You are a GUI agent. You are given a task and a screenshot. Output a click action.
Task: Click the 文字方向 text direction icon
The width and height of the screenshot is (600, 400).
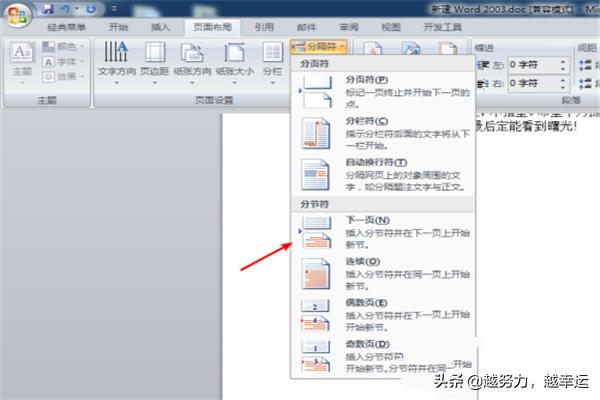116,52
